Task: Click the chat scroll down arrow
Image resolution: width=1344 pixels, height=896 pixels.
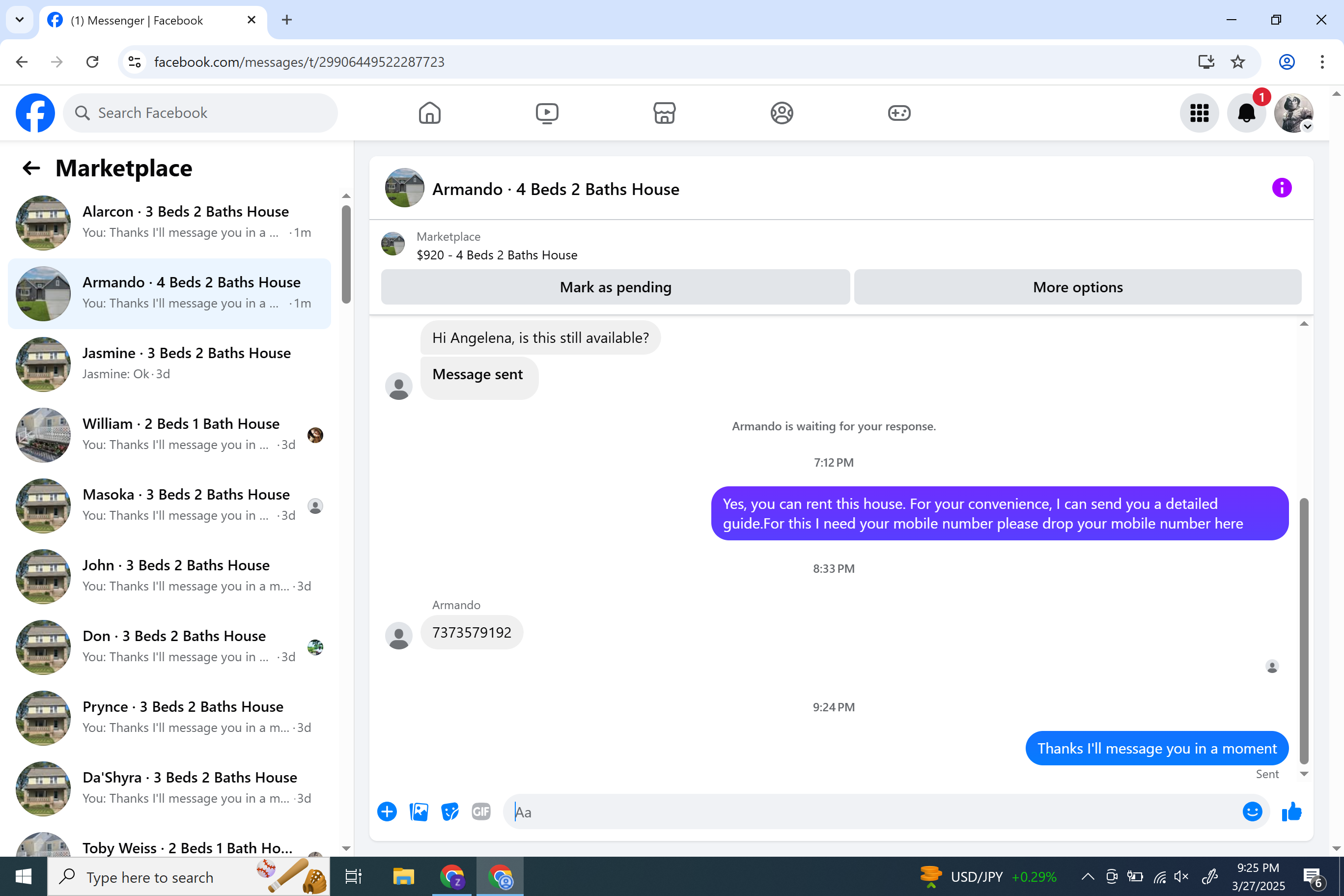Action: point(1303,774)
